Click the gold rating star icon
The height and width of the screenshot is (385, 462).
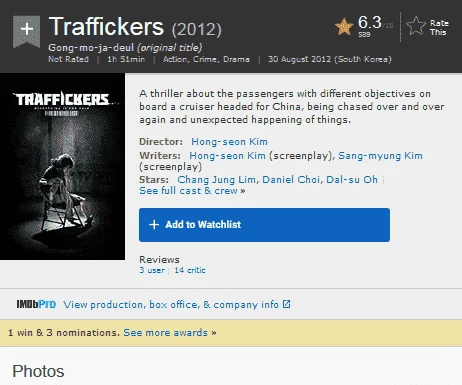pos(344,27)
